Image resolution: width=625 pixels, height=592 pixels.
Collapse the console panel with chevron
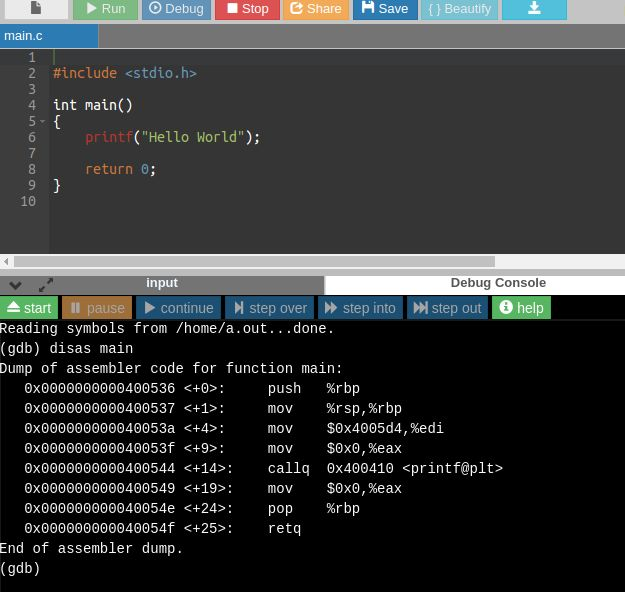(16, 285)
